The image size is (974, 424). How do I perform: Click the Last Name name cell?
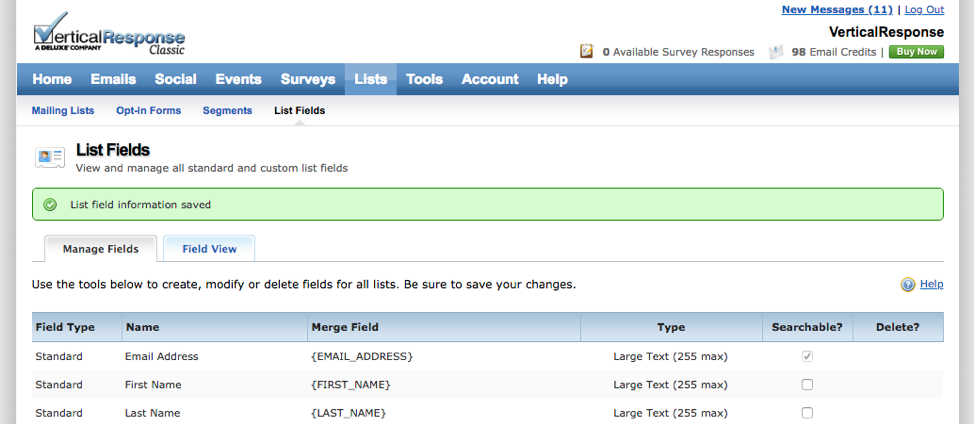point(153,413)
